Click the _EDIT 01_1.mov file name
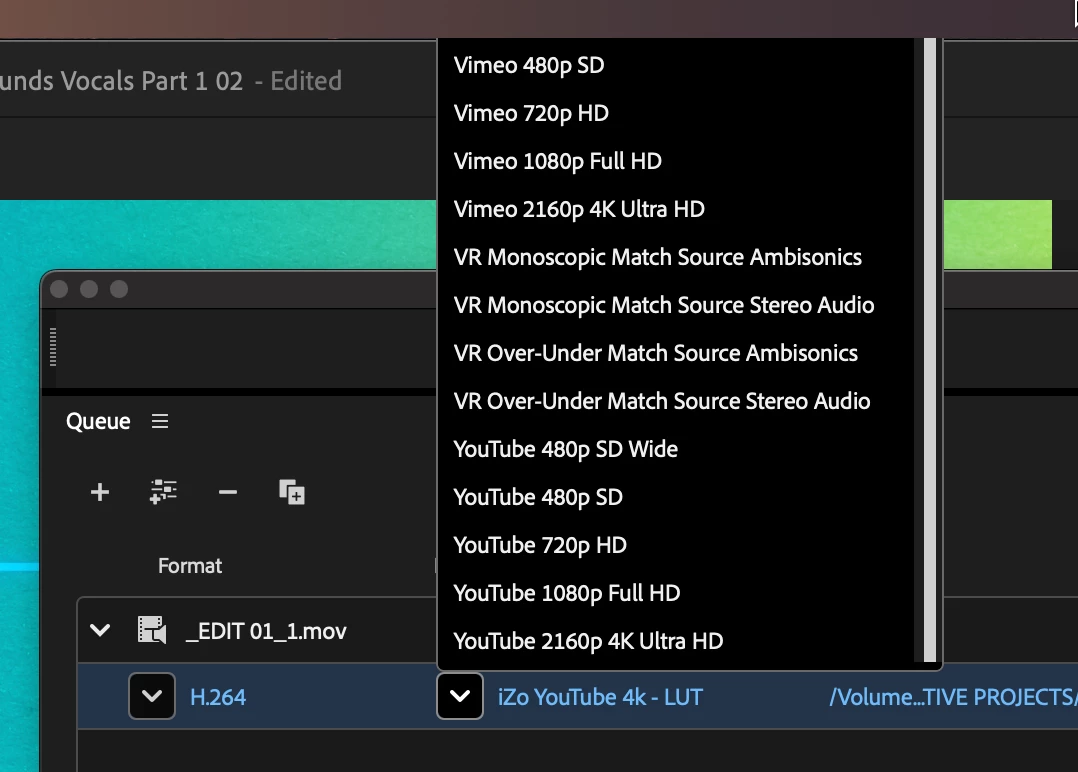 point(266,631)
